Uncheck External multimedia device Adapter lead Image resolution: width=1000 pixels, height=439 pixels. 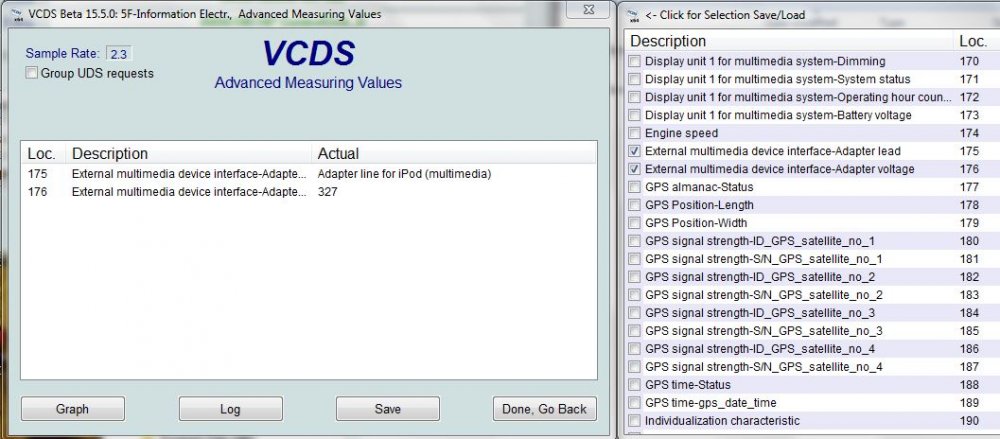(x=635, y=151)
